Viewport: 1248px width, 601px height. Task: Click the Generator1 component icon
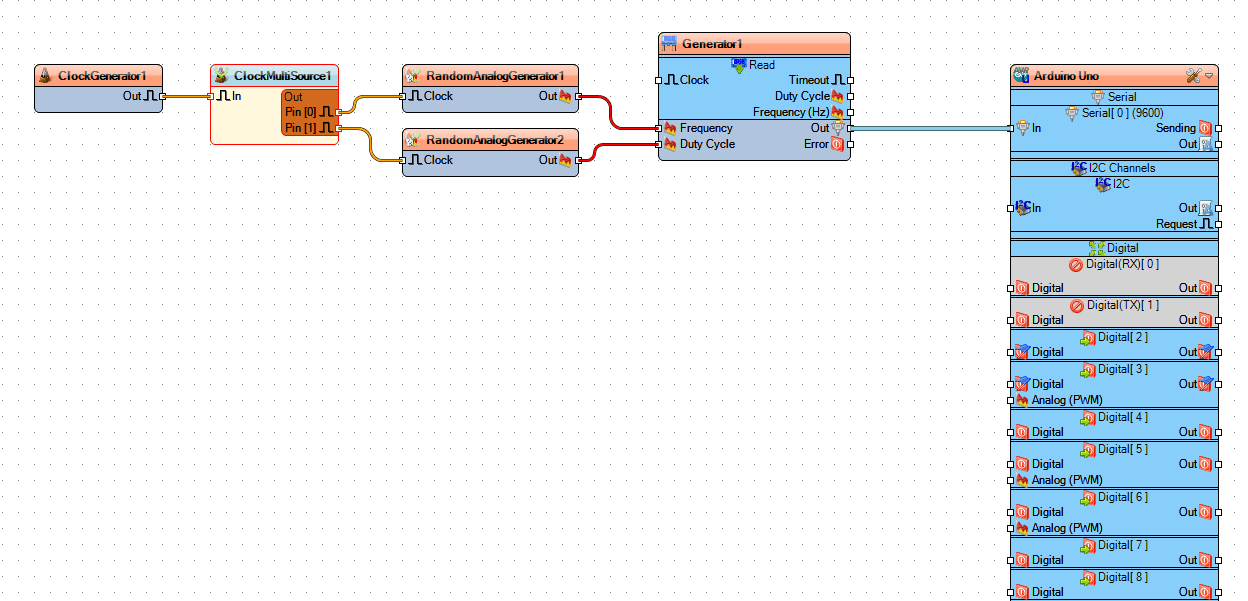point(669,44)
